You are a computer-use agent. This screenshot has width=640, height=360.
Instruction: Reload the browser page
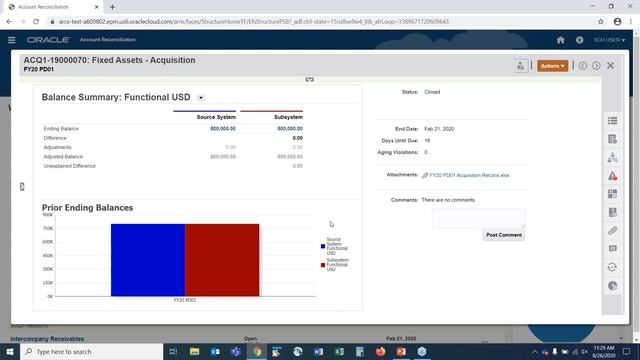(36, 22)
